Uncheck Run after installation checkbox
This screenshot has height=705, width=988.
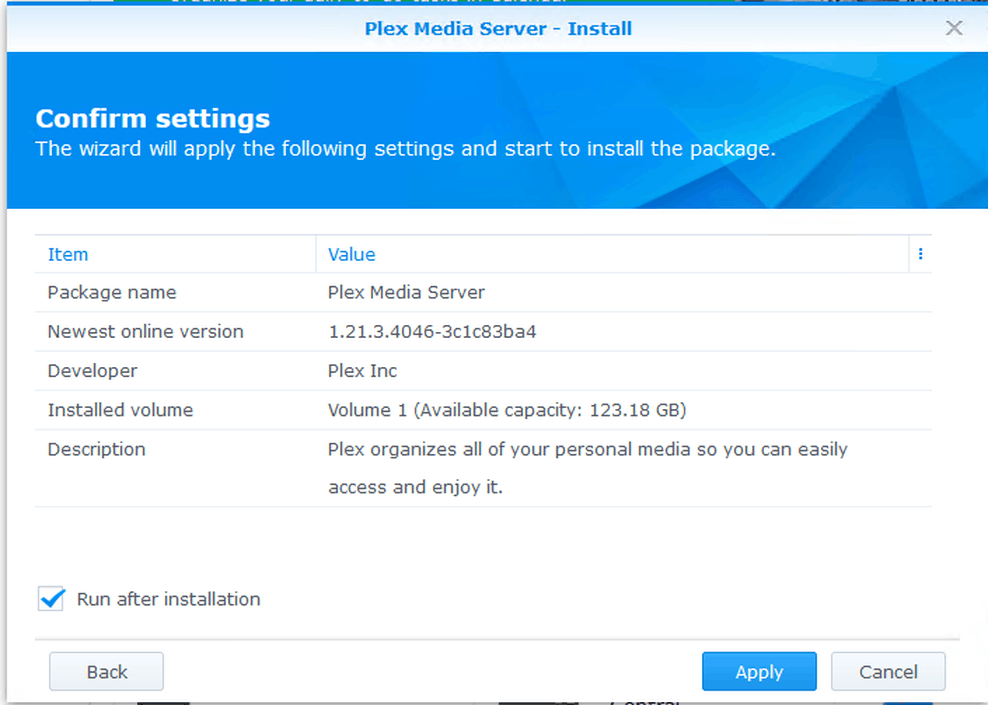(x=51, y=599)
